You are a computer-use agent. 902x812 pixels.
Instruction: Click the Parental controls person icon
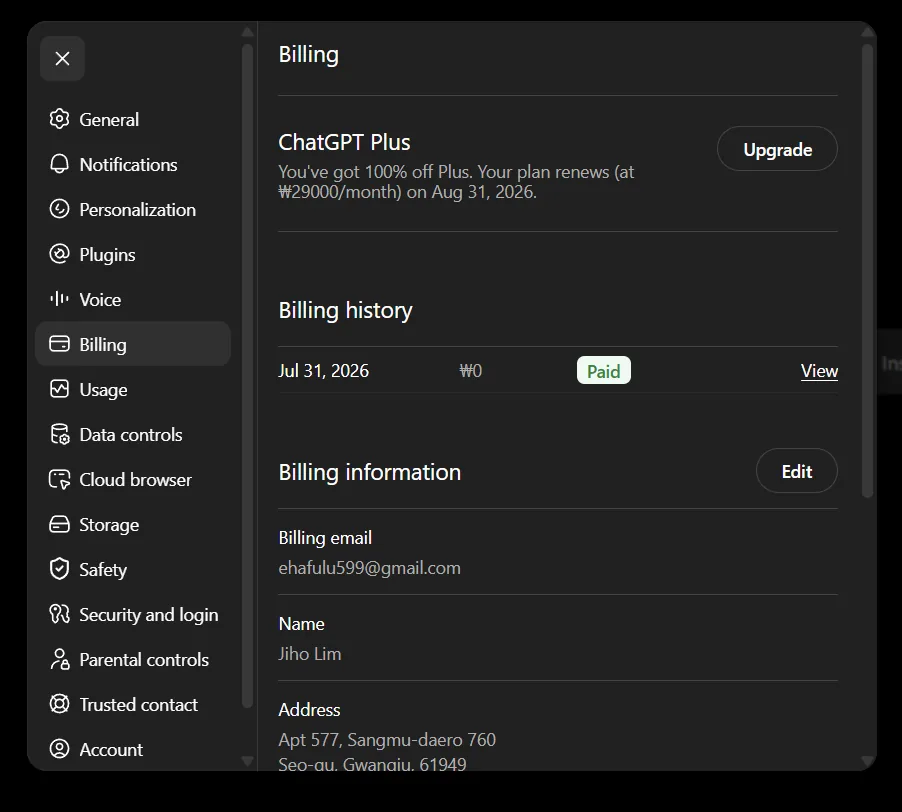59,659
